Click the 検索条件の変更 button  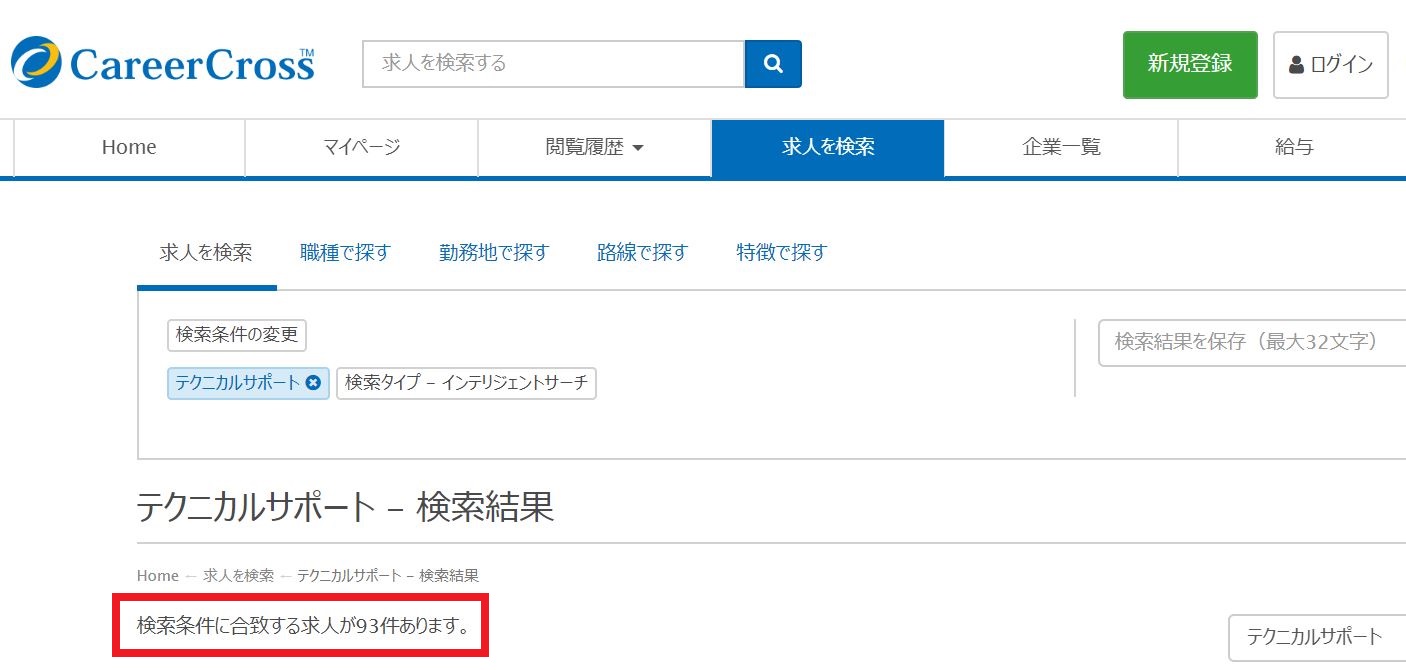237,335
